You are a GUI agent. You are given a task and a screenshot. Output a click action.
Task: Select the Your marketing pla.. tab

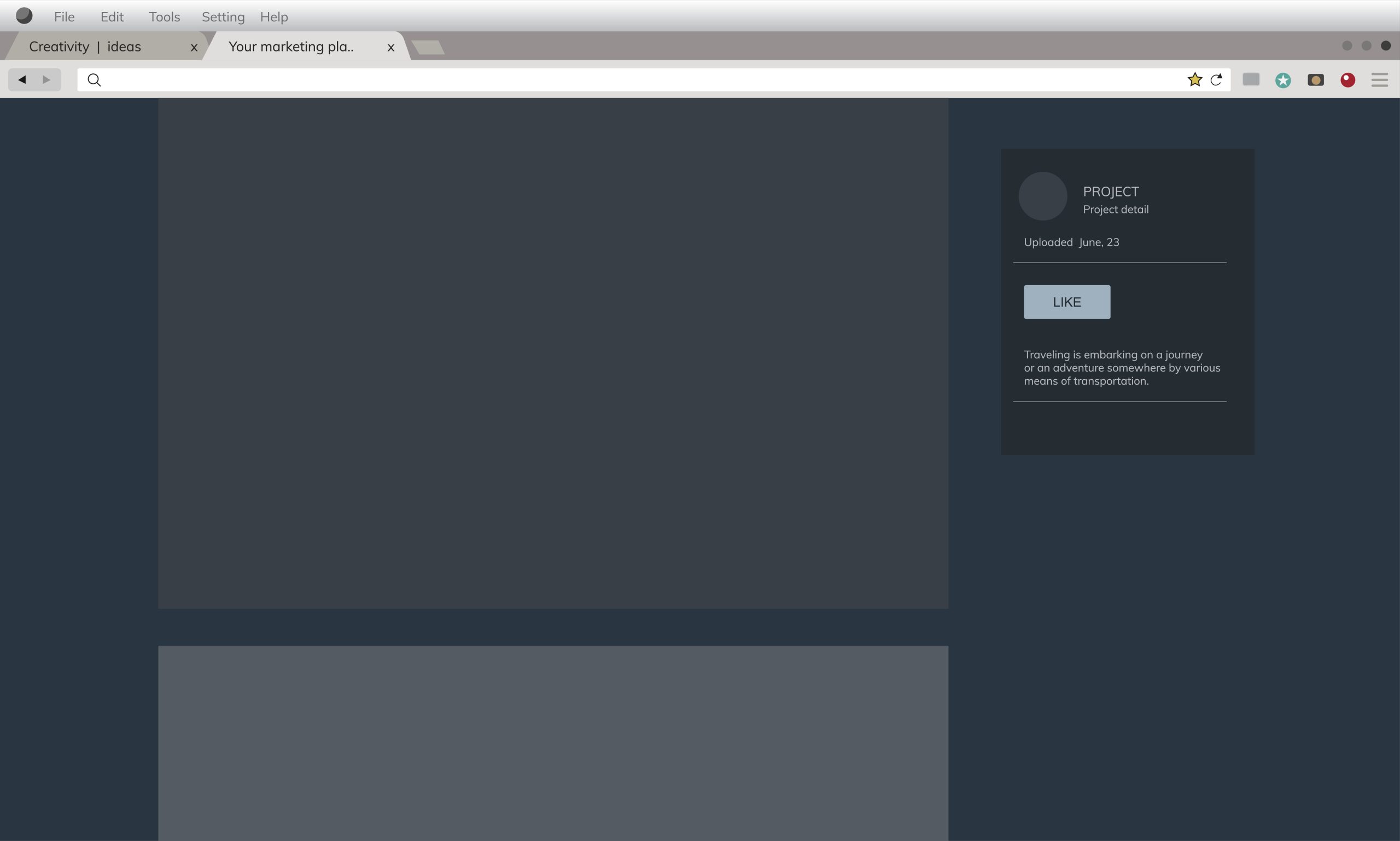(306, 47)
